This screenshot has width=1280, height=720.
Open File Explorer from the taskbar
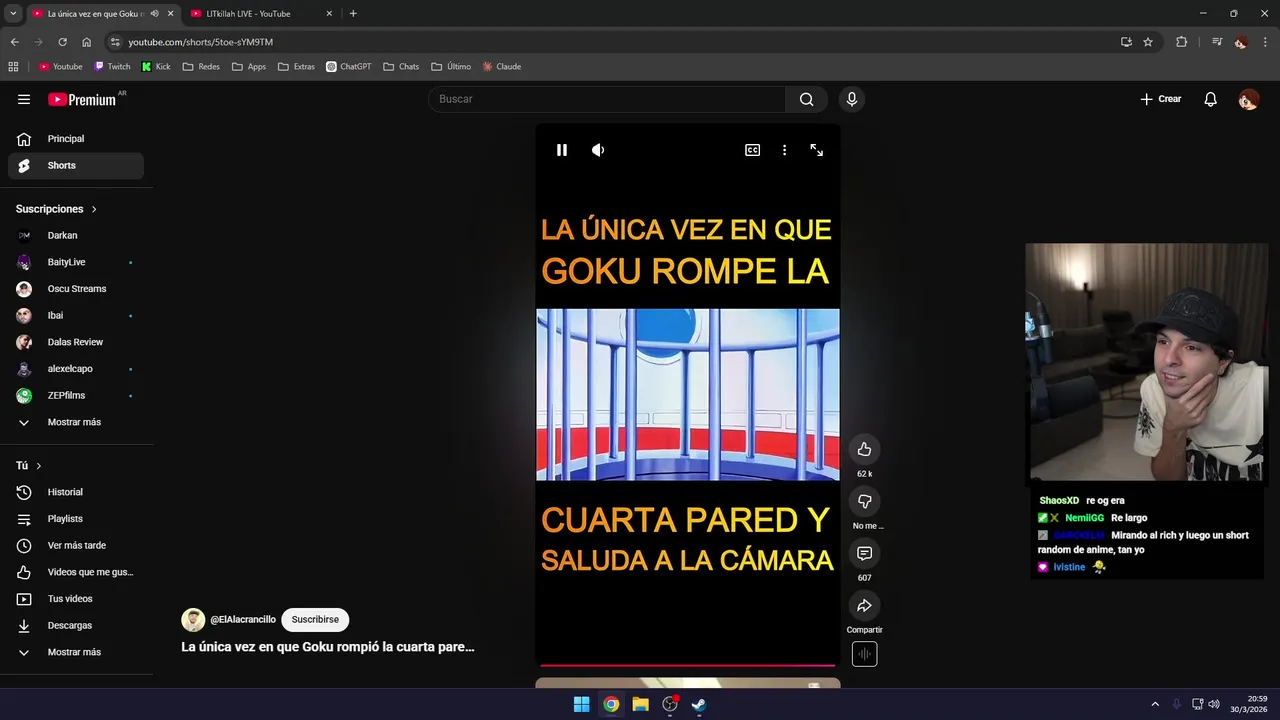pyautogui.click(x=640, y=704)
